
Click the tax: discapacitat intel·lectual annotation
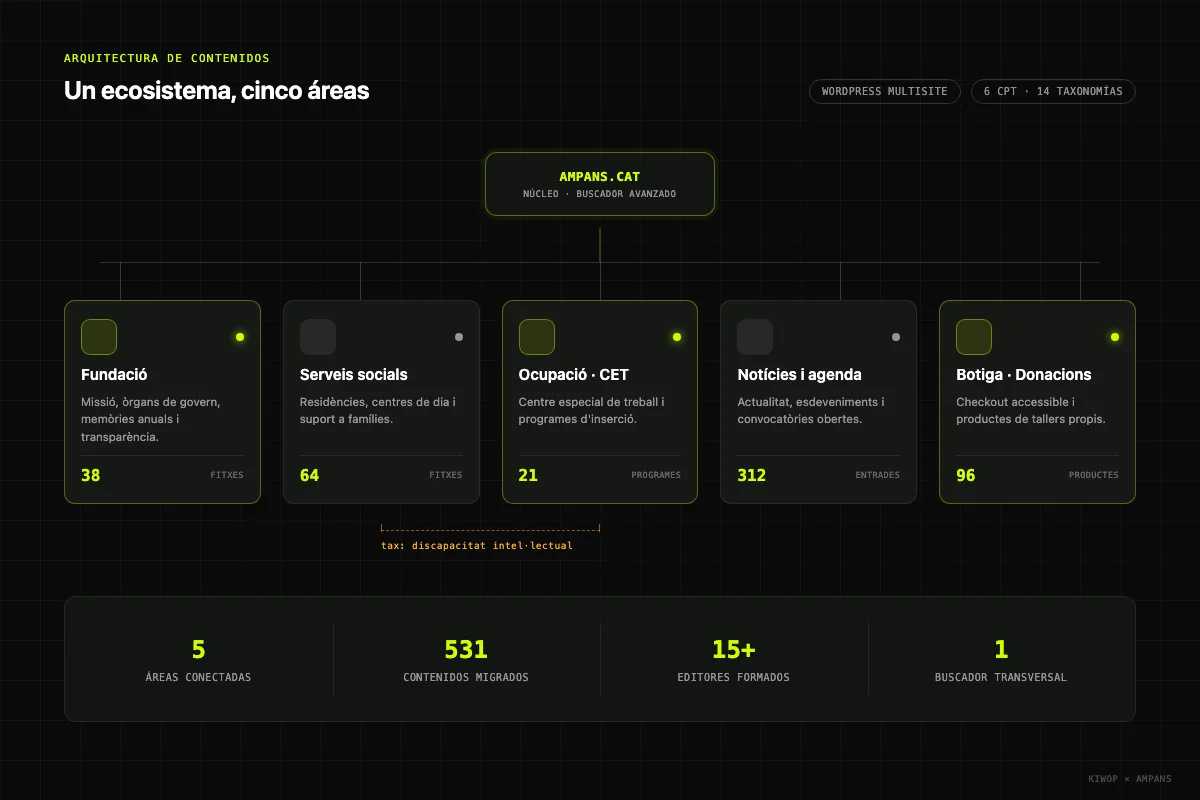(x=477, y=546)
